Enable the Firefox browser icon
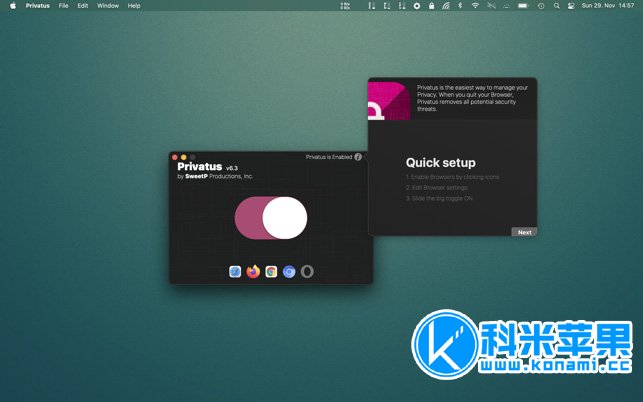The width and height of the screenshot is (643, 402). tap(253, 272)
